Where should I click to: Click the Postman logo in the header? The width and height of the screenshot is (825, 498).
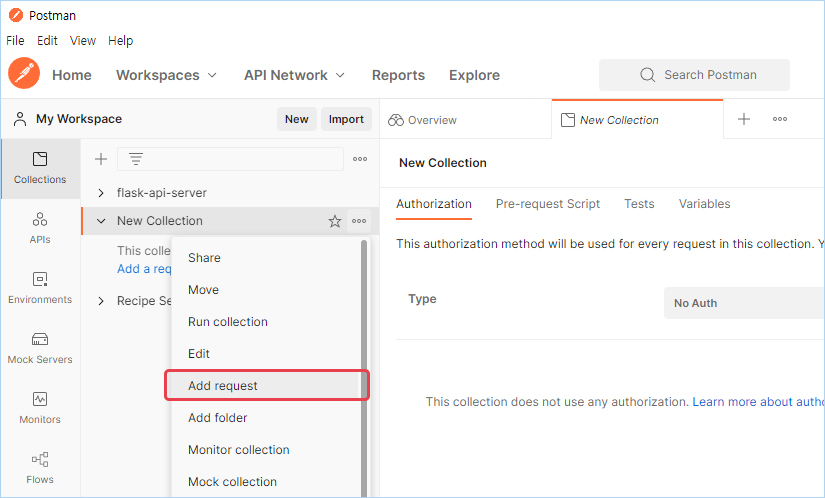[x=24, y=73]
